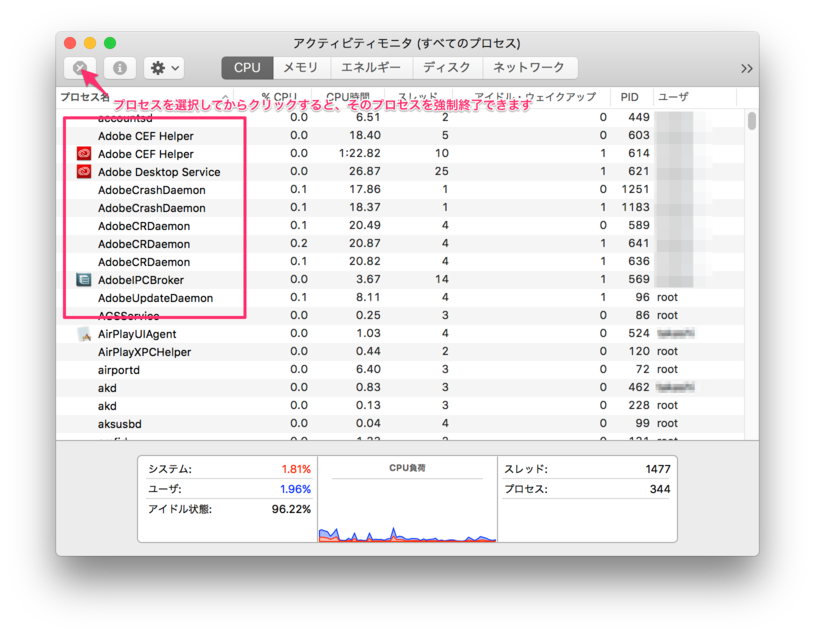Select akd row with PID 462
Viewport: 815px width, 636px height.
click(400, 388)
